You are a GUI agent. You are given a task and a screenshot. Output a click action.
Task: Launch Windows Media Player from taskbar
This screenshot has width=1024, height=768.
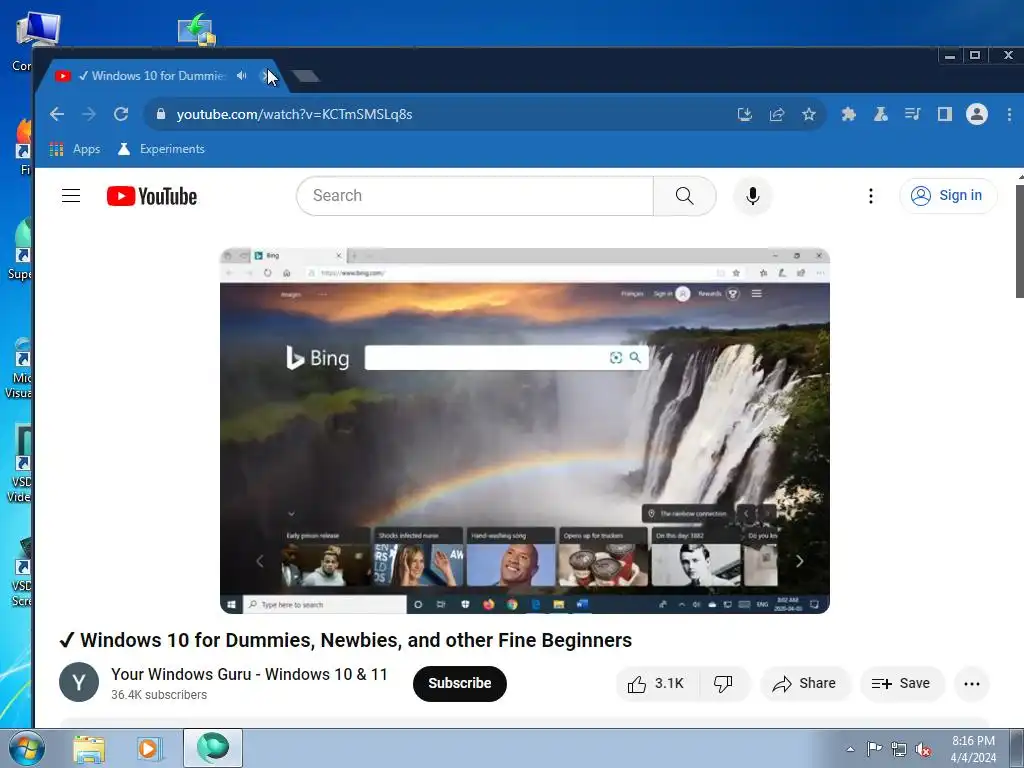point(150,748)
